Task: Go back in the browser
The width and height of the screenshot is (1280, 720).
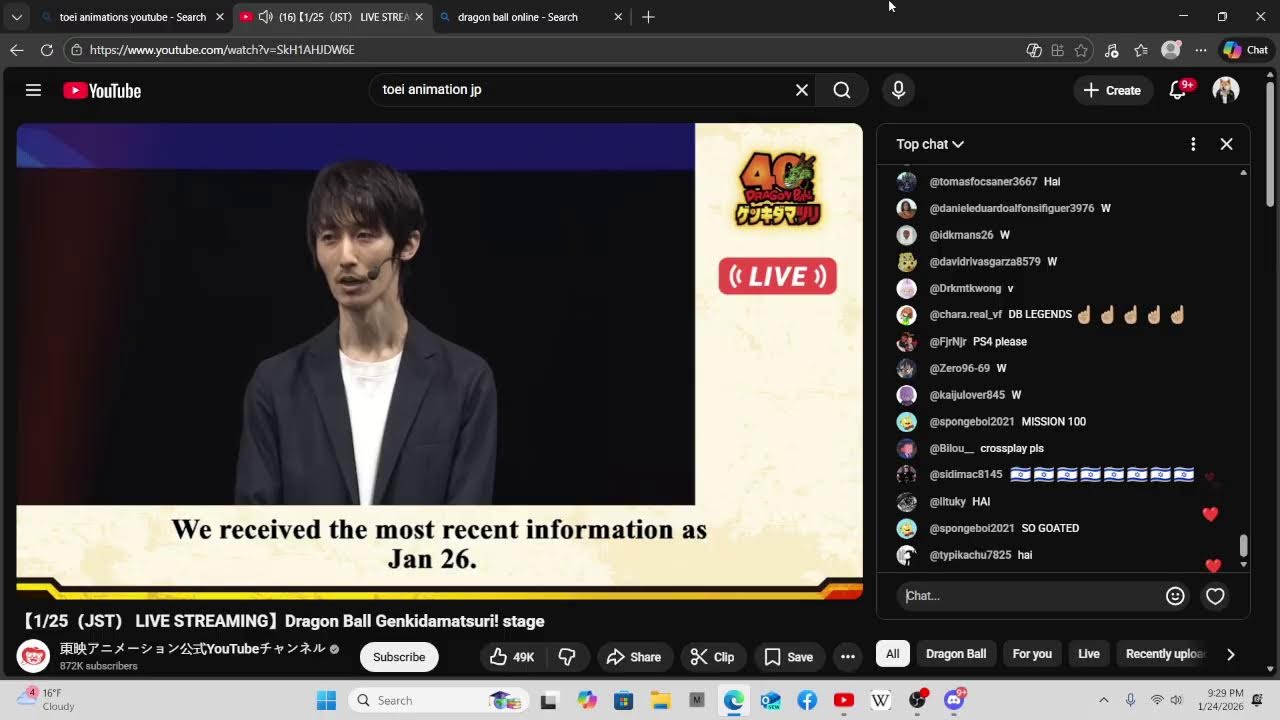Action: (x=17, y=50)
